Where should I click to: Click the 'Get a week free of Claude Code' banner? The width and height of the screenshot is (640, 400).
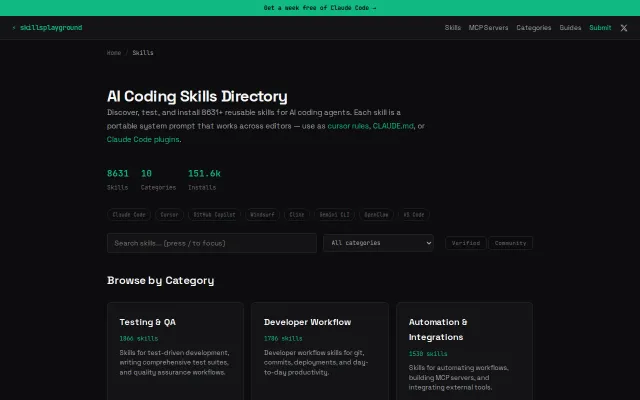pyautogui.click(x=320, y=8)
